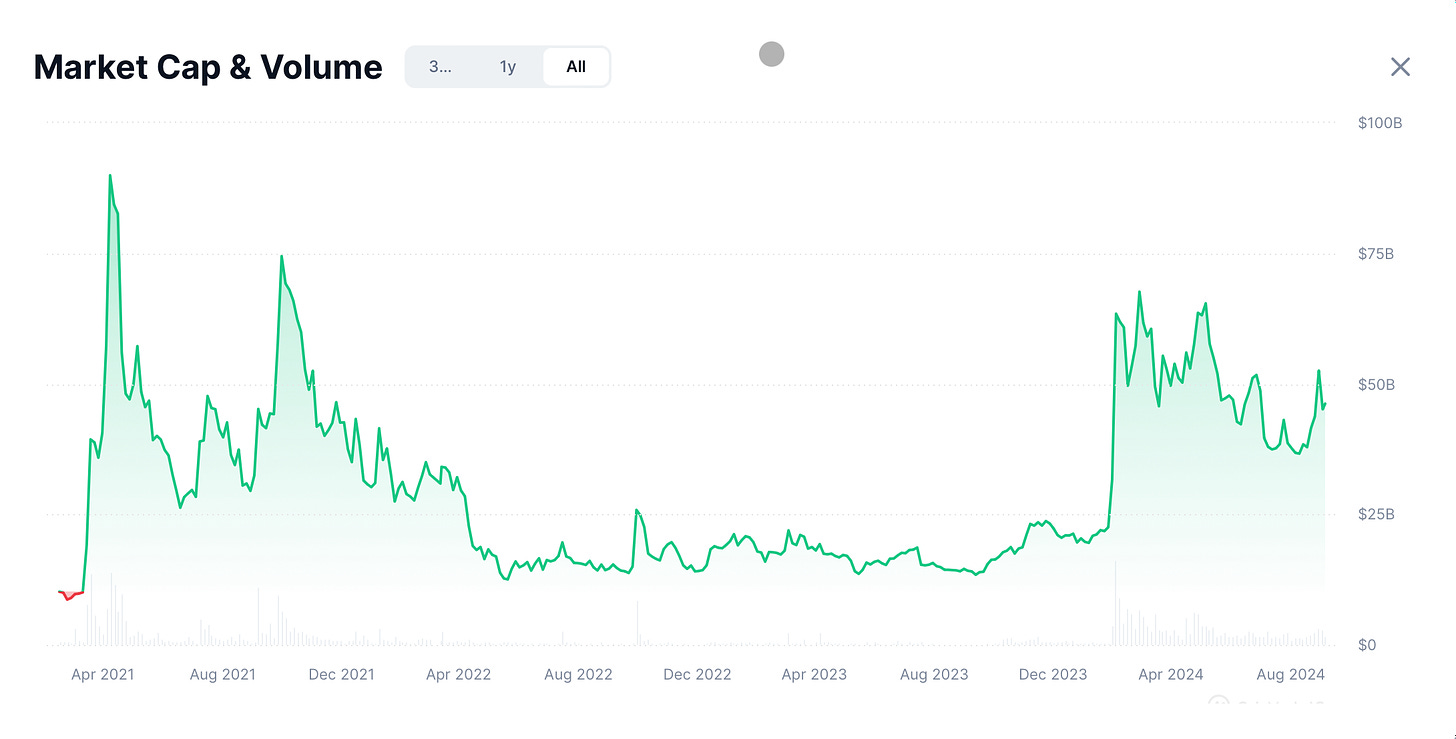Click the Market Cap & Volume heading

(208, 67)
